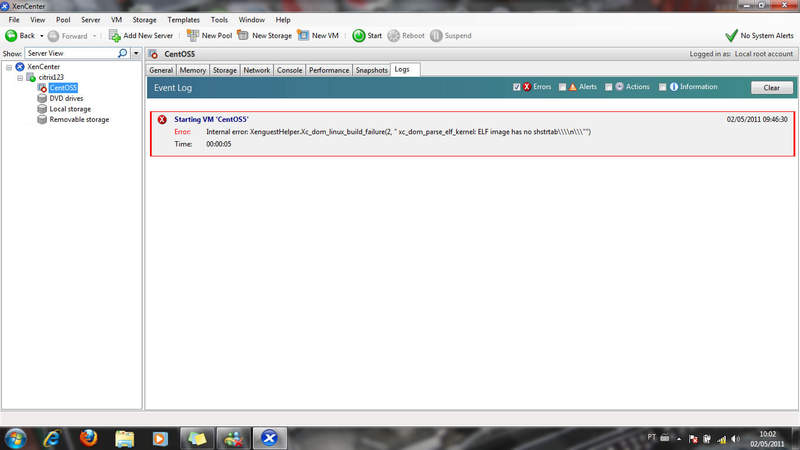
Task: Click the New Storage icon
Action: (243, 35)
